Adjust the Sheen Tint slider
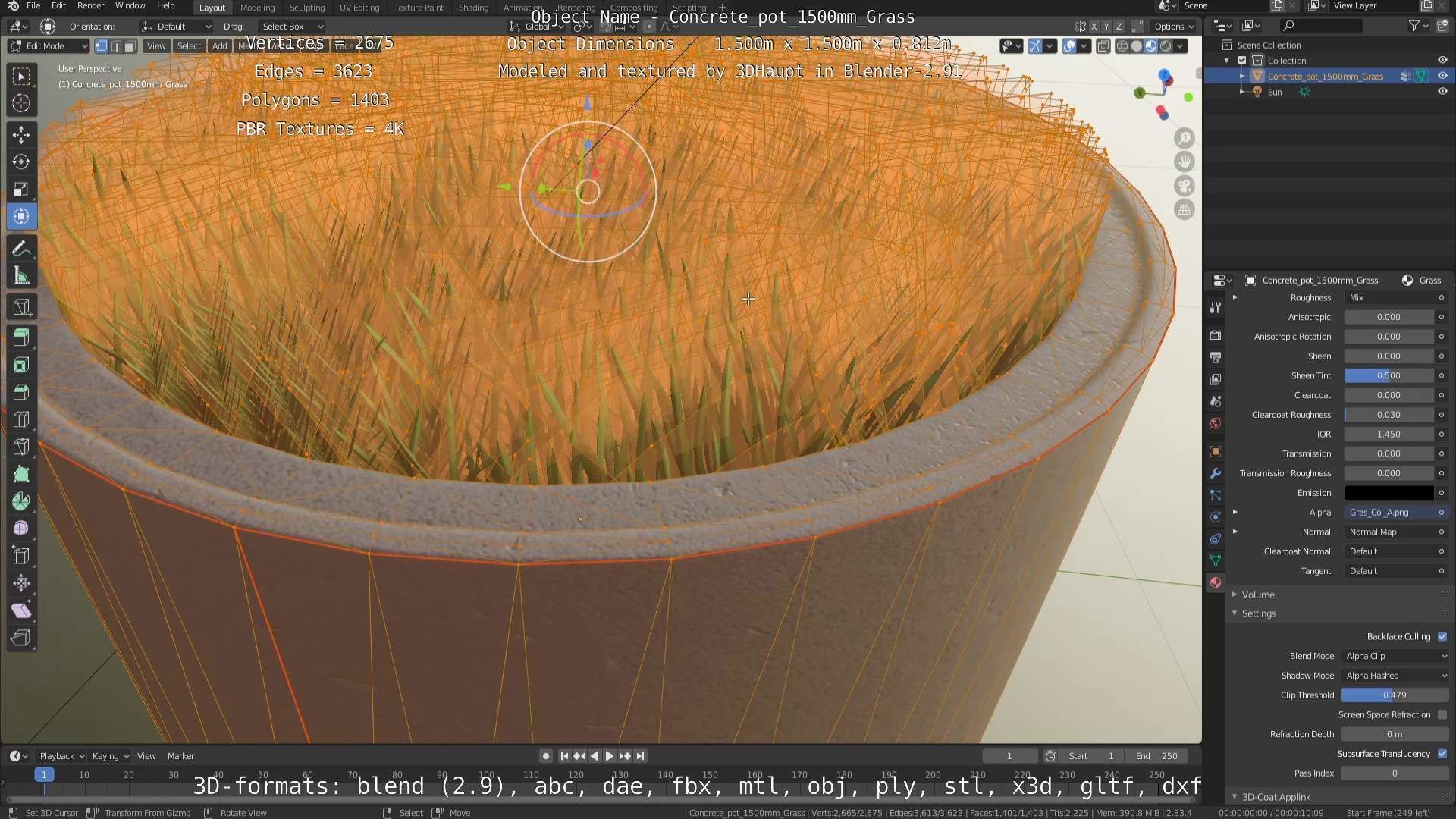The image size is (1456, 819). point(1389,375)
